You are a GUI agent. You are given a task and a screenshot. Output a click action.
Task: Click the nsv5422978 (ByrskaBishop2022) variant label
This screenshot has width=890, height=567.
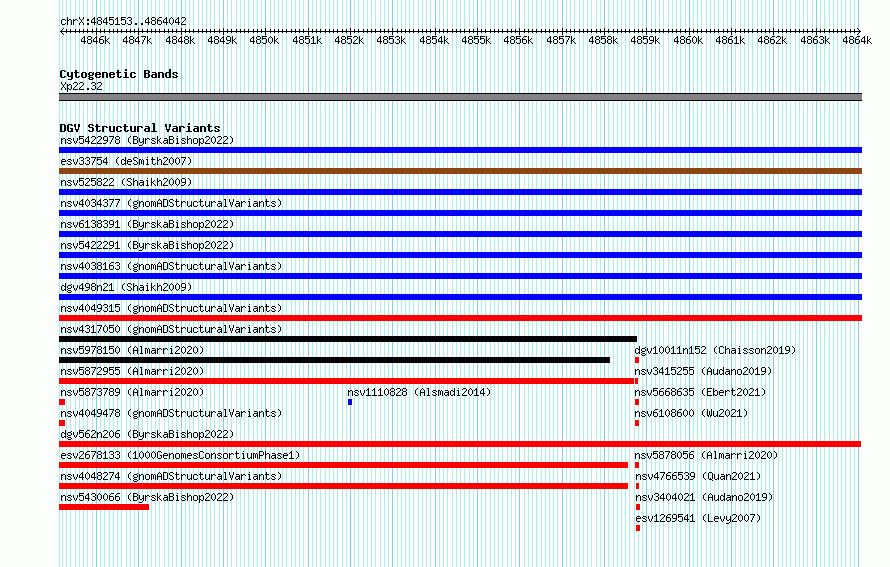(147, 140)
